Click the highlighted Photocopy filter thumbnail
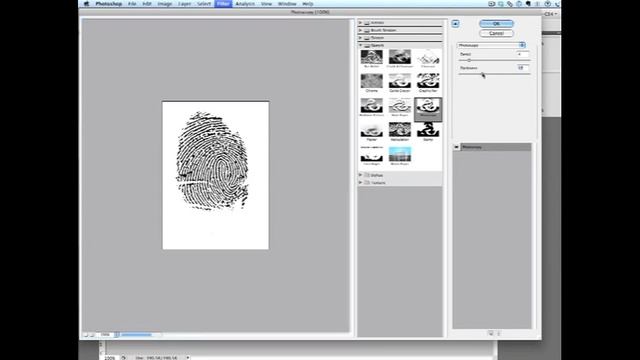 click(x=428, y=109)
